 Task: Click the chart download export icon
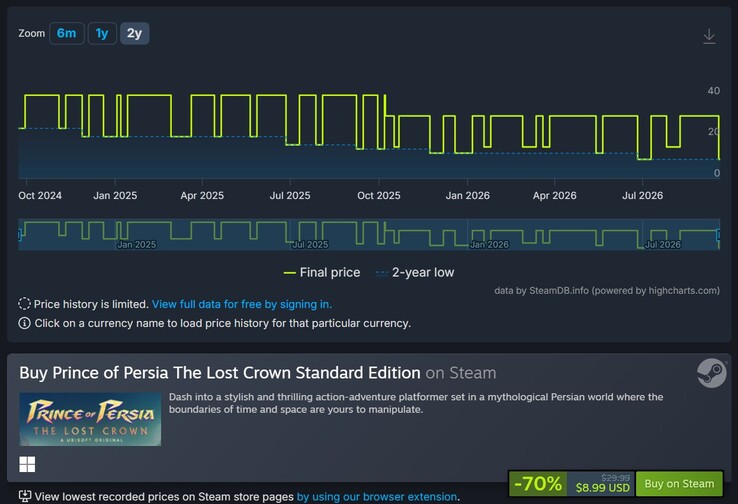[x=709, y=36]
